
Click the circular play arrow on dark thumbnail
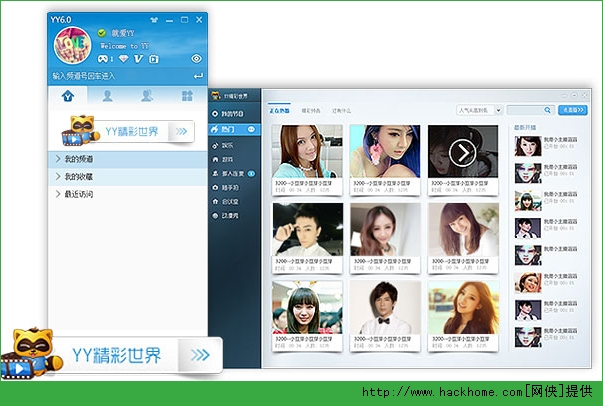(x=462, y=153)
